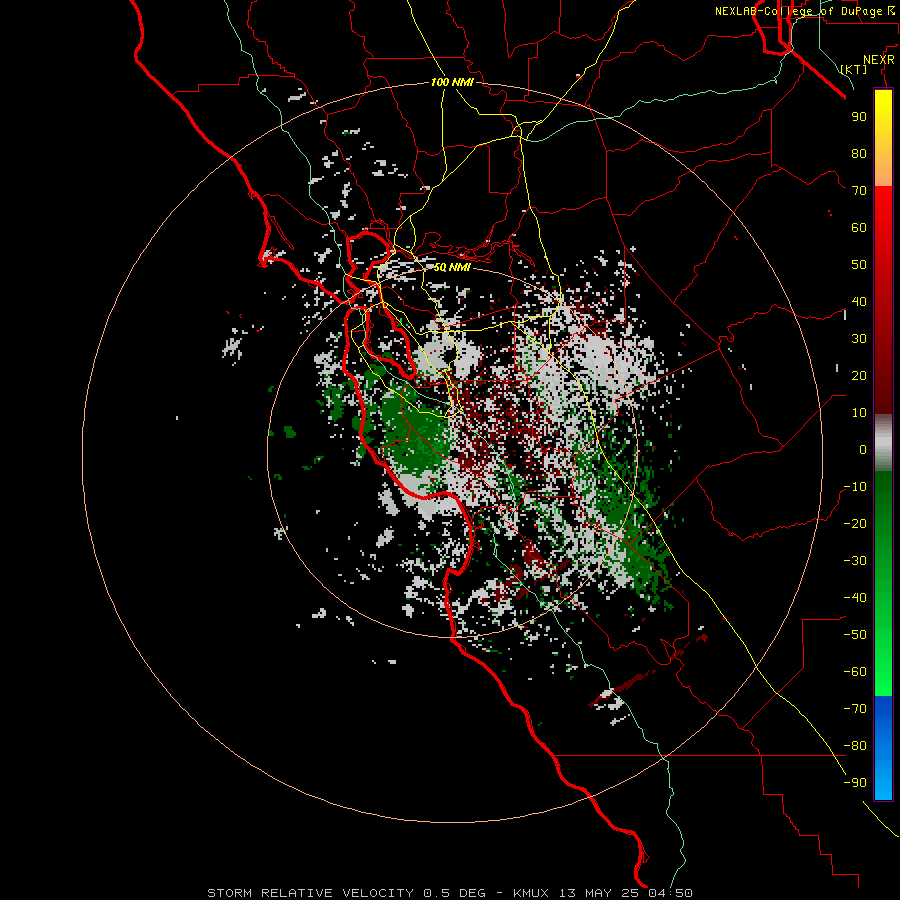The image size is (900, 900).
Task: Select the -20 value on the velocity scale
Action: (x=855, y=524)
